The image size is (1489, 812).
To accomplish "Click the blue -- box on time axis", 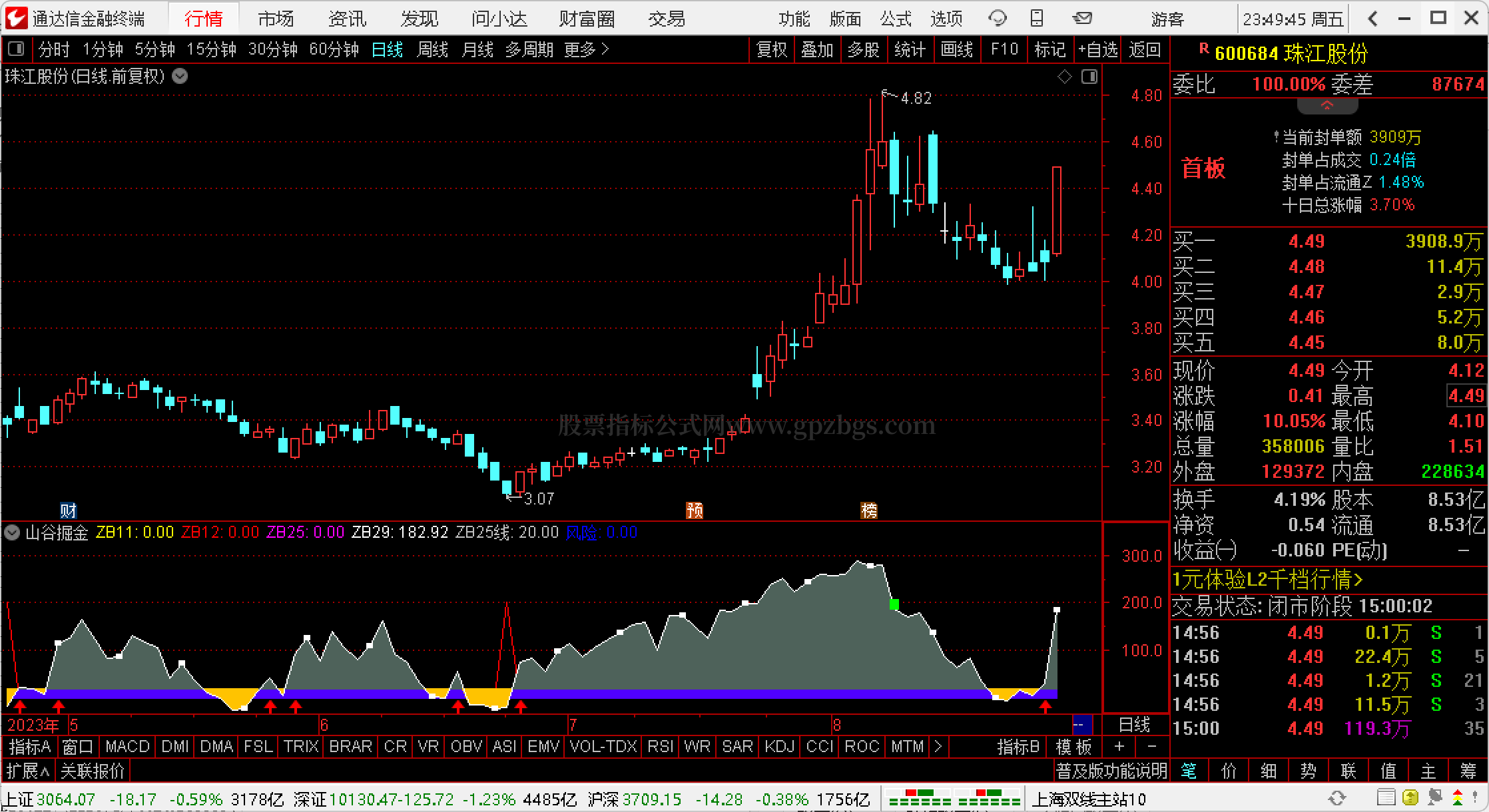I will coord(1082,724).
